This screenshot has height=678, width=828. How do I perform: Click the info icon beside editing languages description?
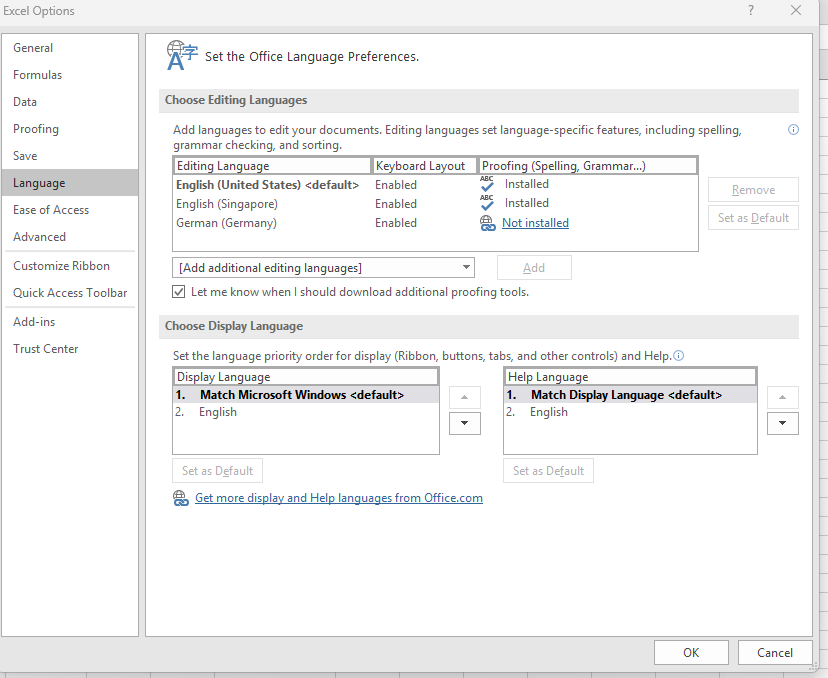point(793,130)
